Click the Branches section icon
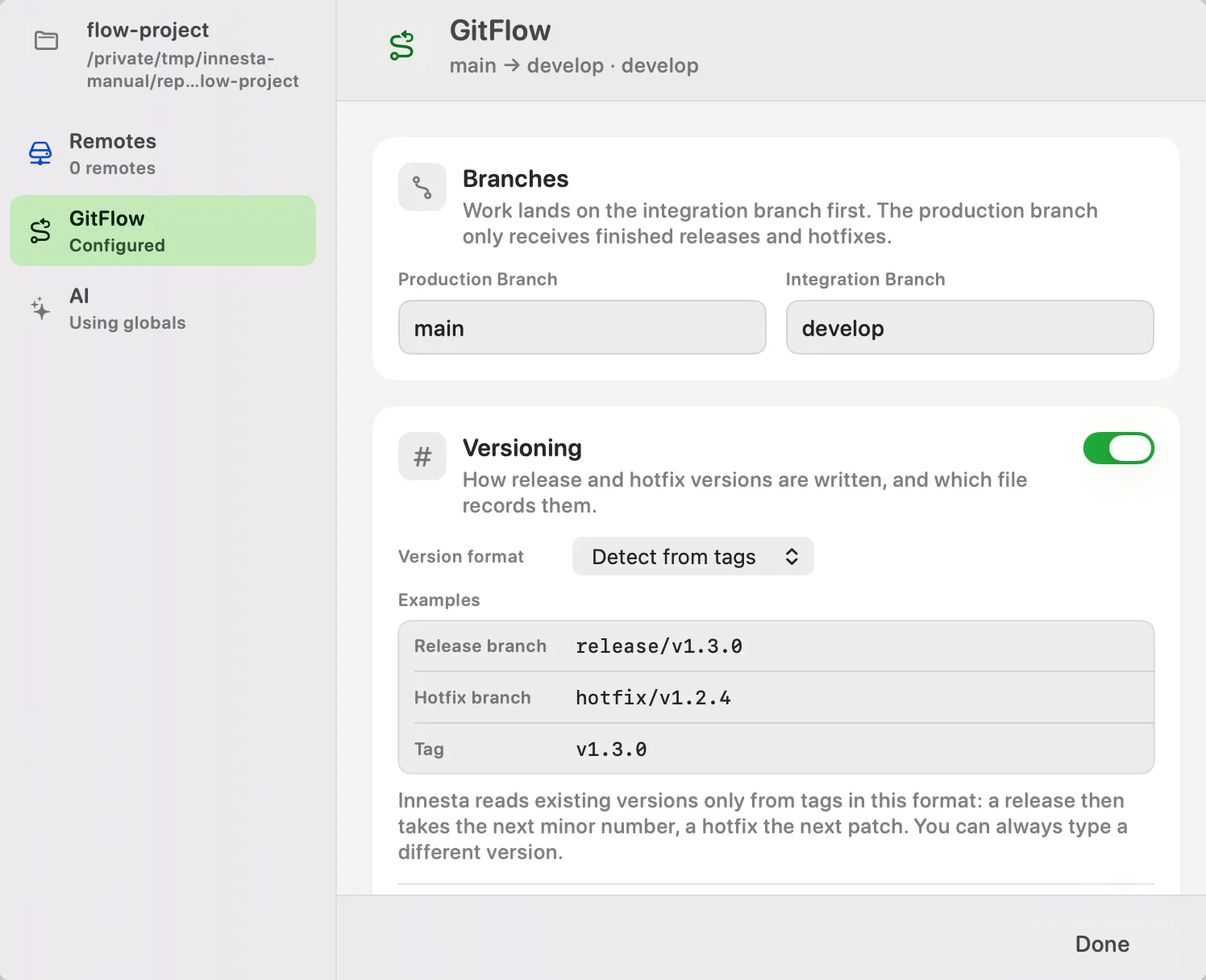Screen dimensions: 1206x980 422,187
